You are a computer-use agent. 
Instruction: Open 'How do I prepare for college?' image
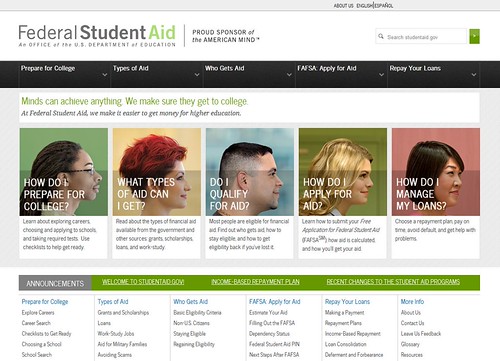tap(64, 172)
